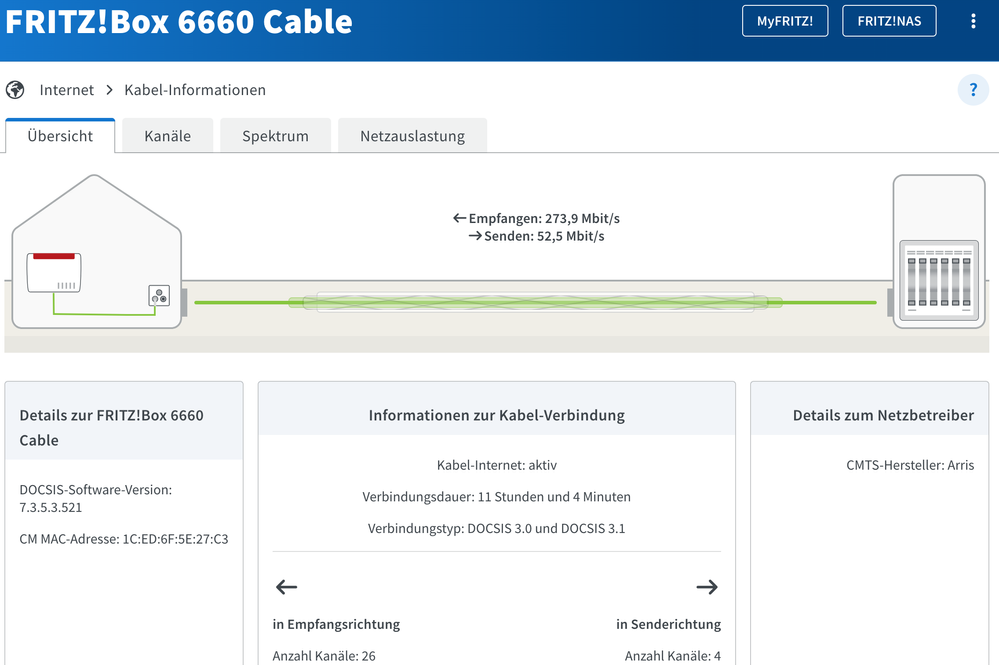Click 'CMTS-Hersteller: Arris' text

click(x=910, y=465)
